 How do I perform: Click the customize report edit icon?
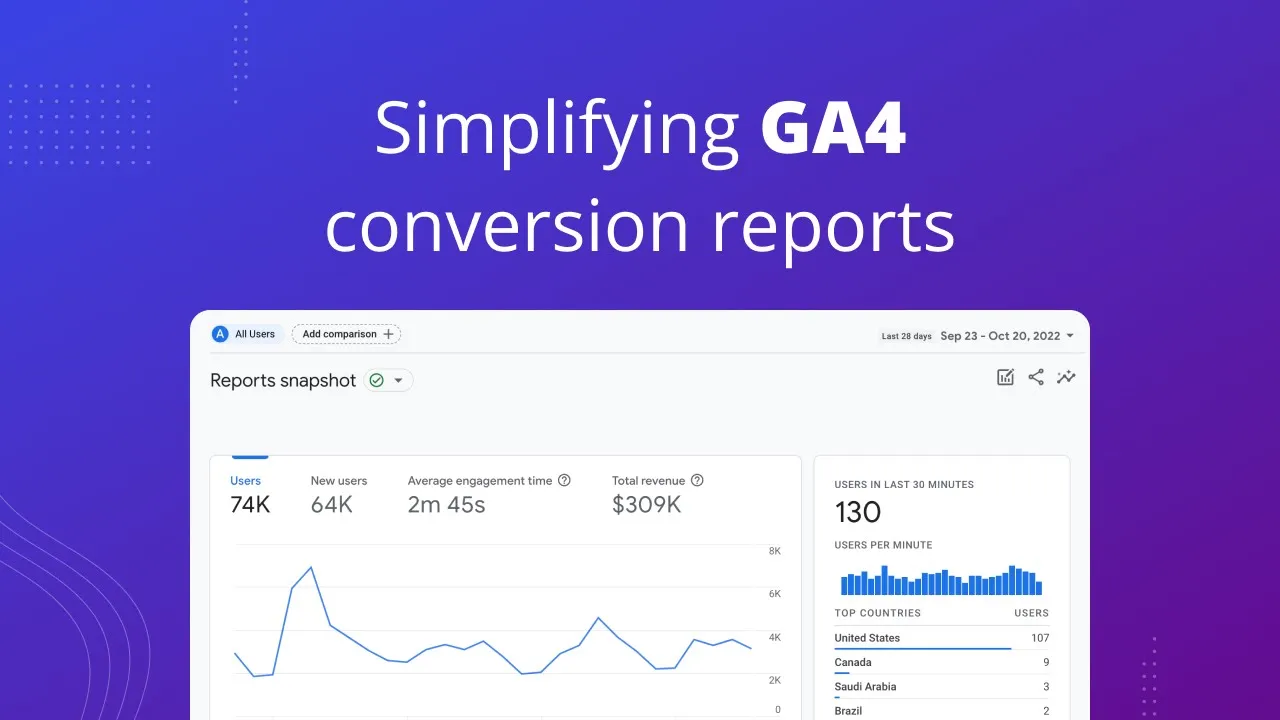point(1005,377)
